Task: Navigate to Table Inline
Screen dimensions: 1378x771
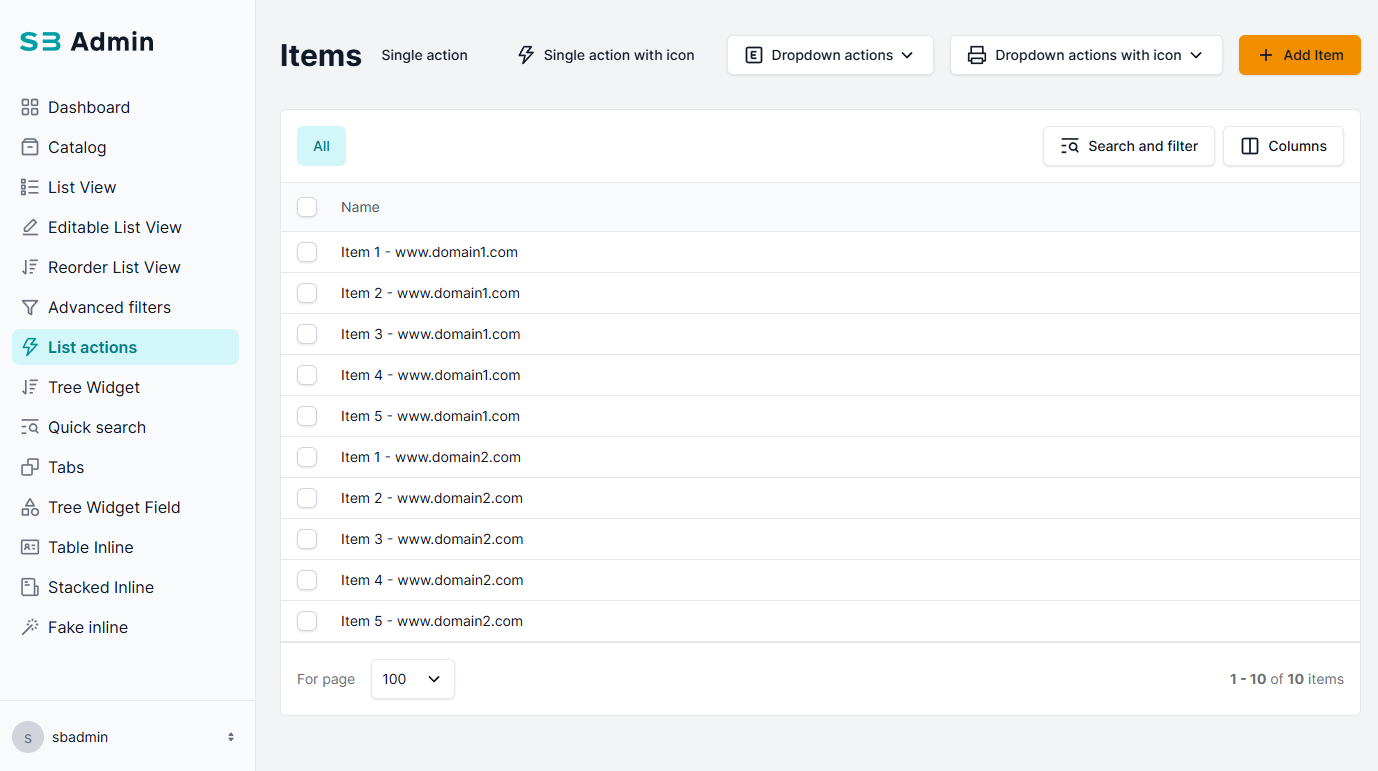Action: coord(125,547)
